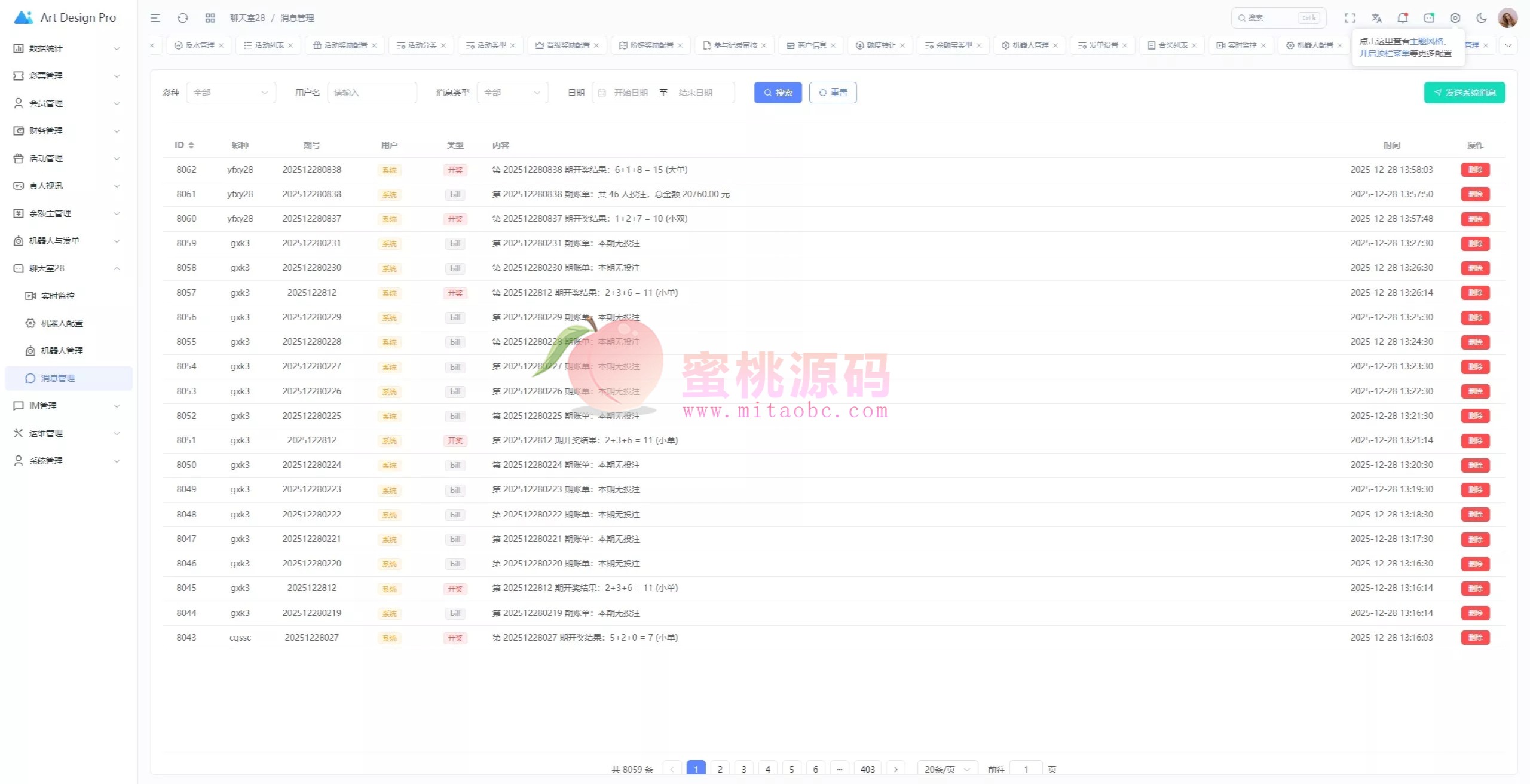Open the fullscreen mode icon

coord(1350,18)
